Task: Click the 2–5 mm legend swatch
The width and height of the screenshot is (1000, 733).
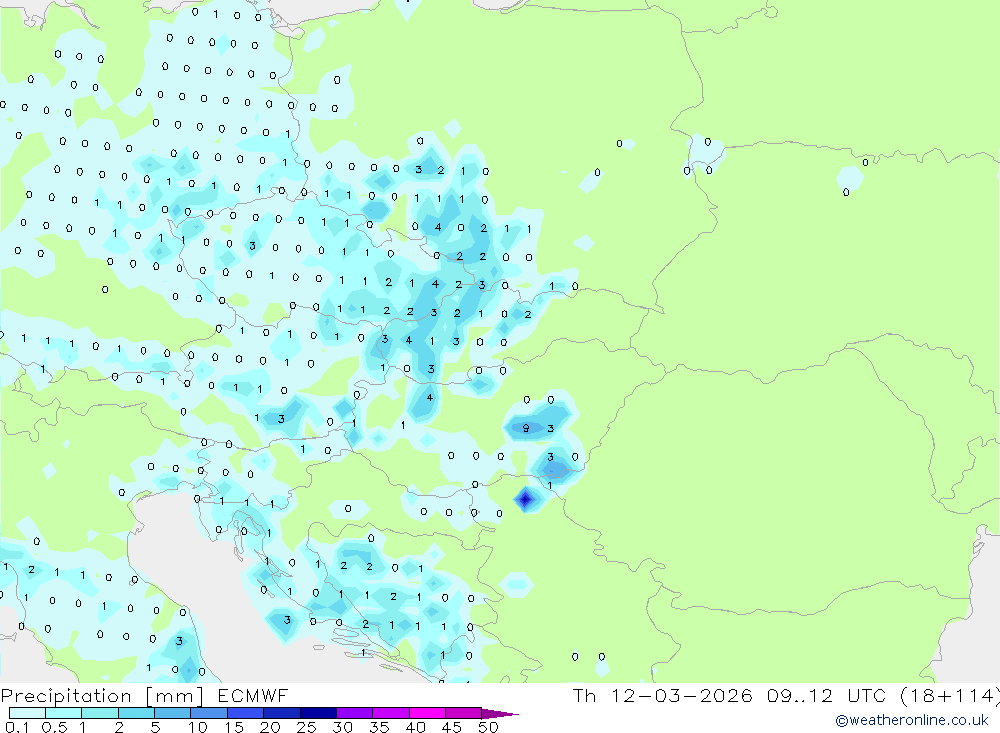Action: coord(136,713)
